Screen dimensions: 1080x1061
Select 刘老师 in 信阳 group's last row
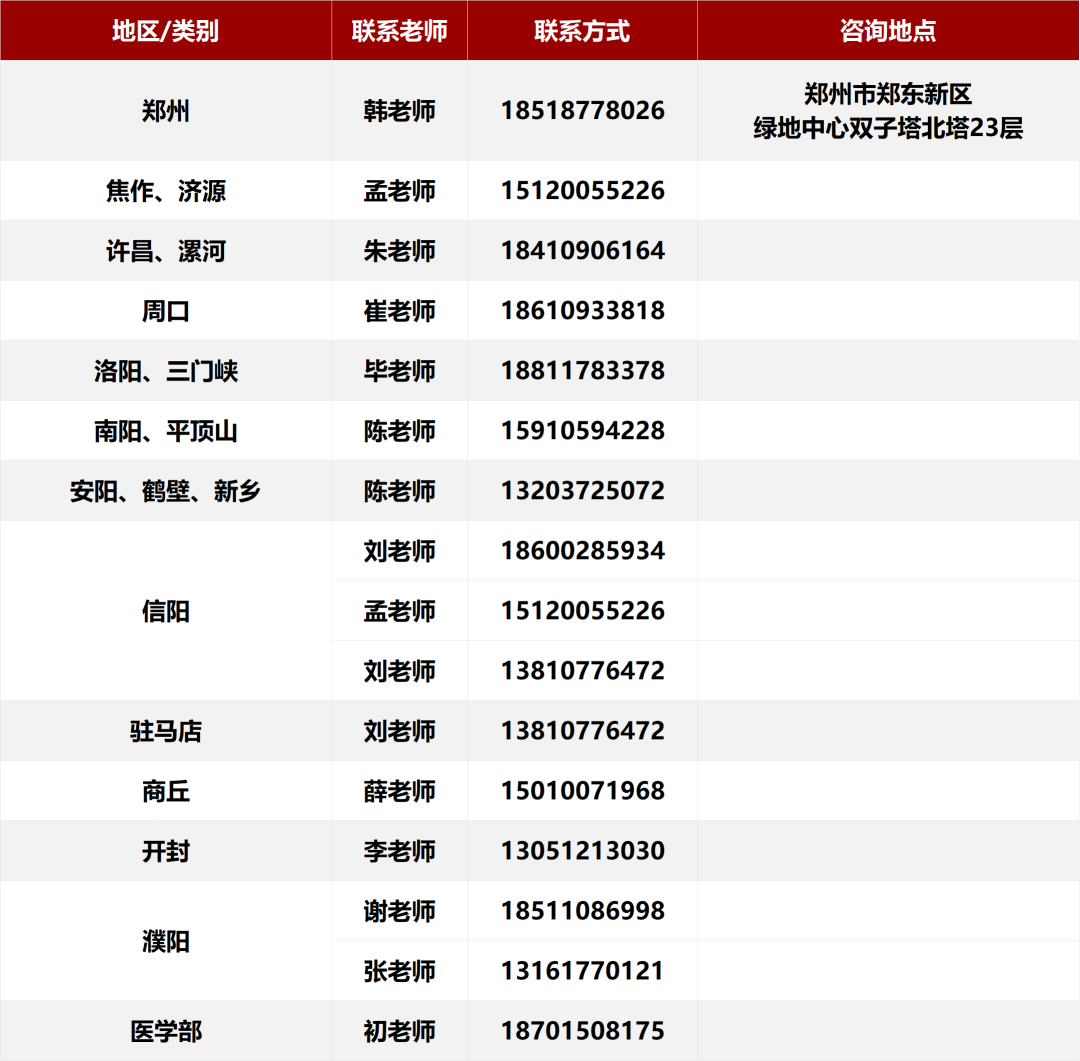click(x=399, y=671)
